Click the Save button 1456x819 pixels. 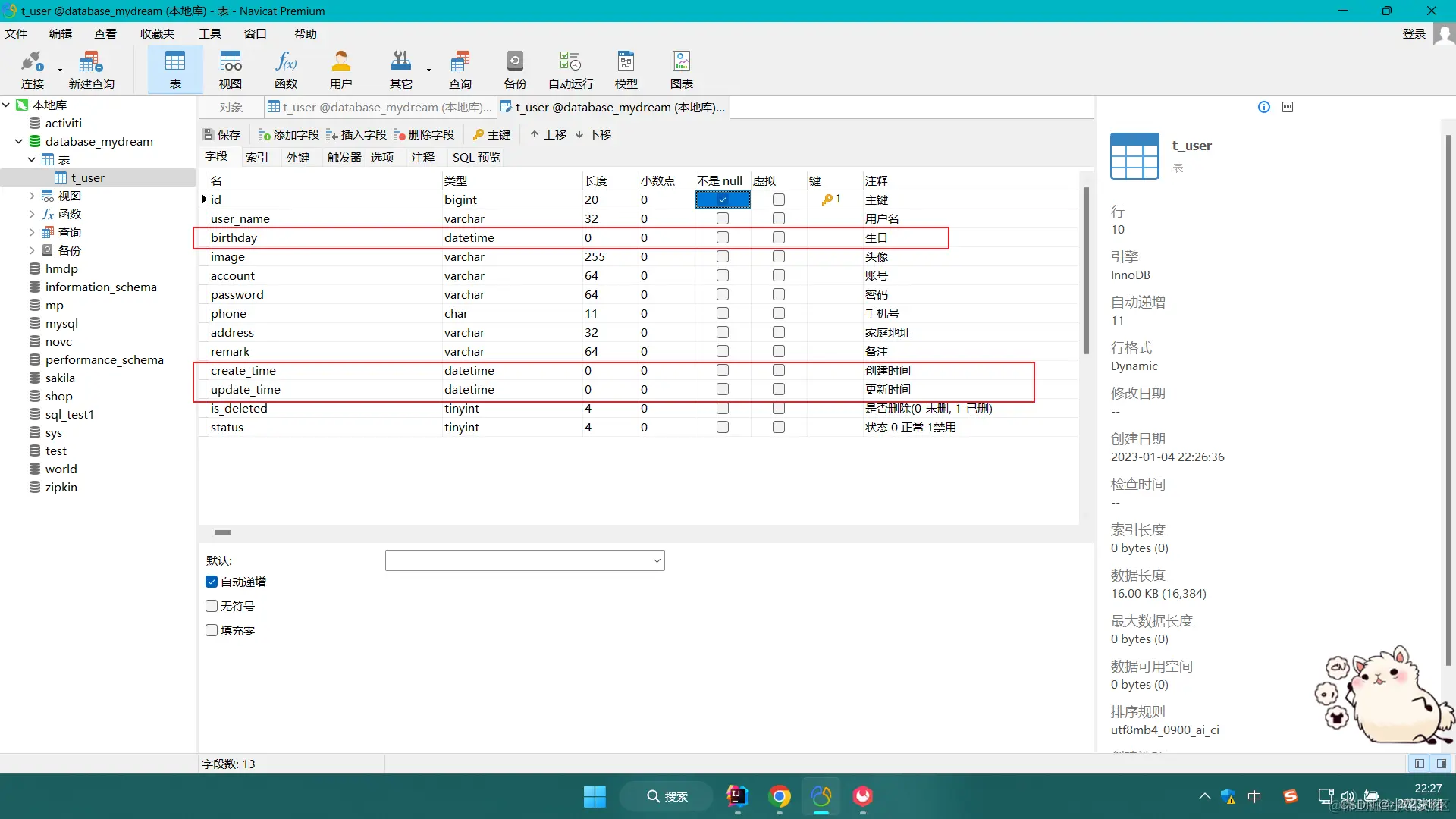point(221,134)
